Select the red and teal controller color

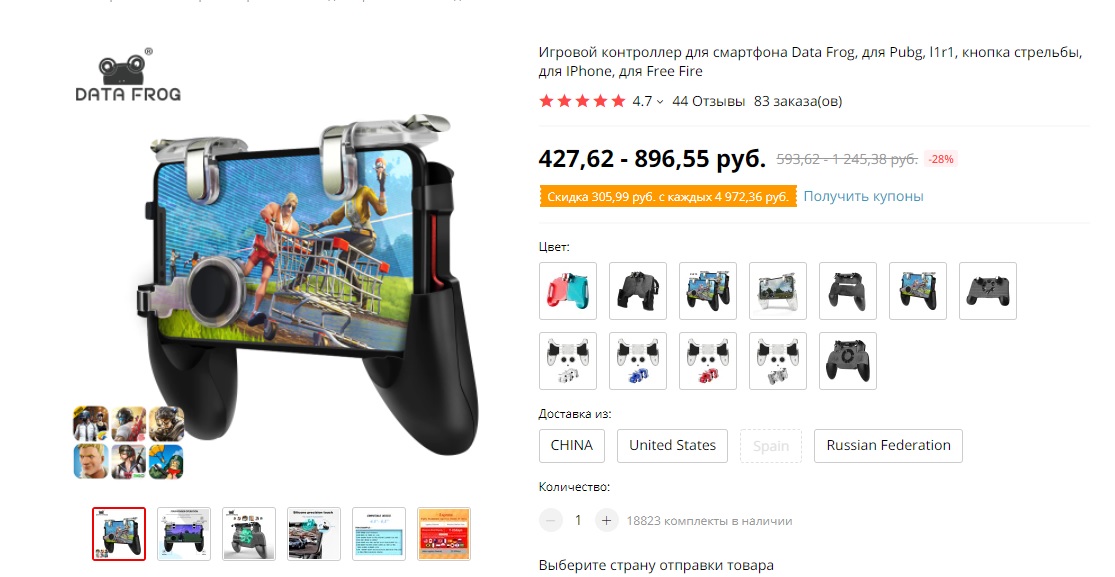567,290
